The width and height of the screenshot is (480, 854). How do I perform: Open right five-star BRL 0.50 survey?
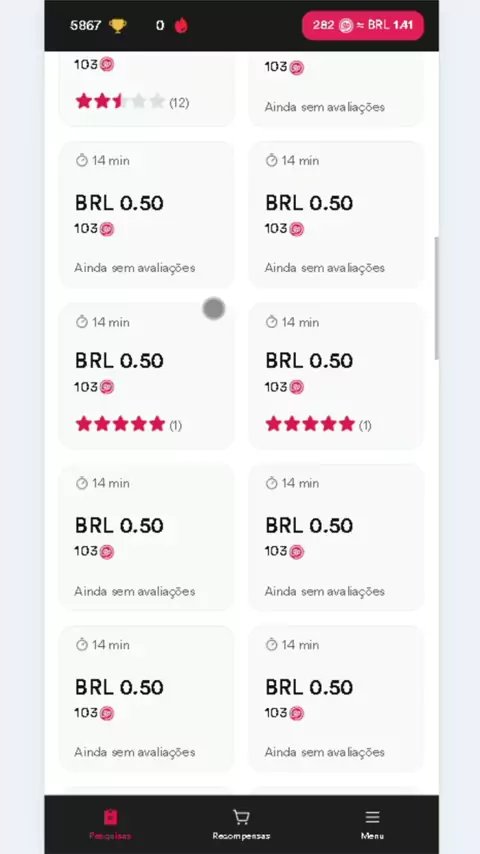point(336,376)
